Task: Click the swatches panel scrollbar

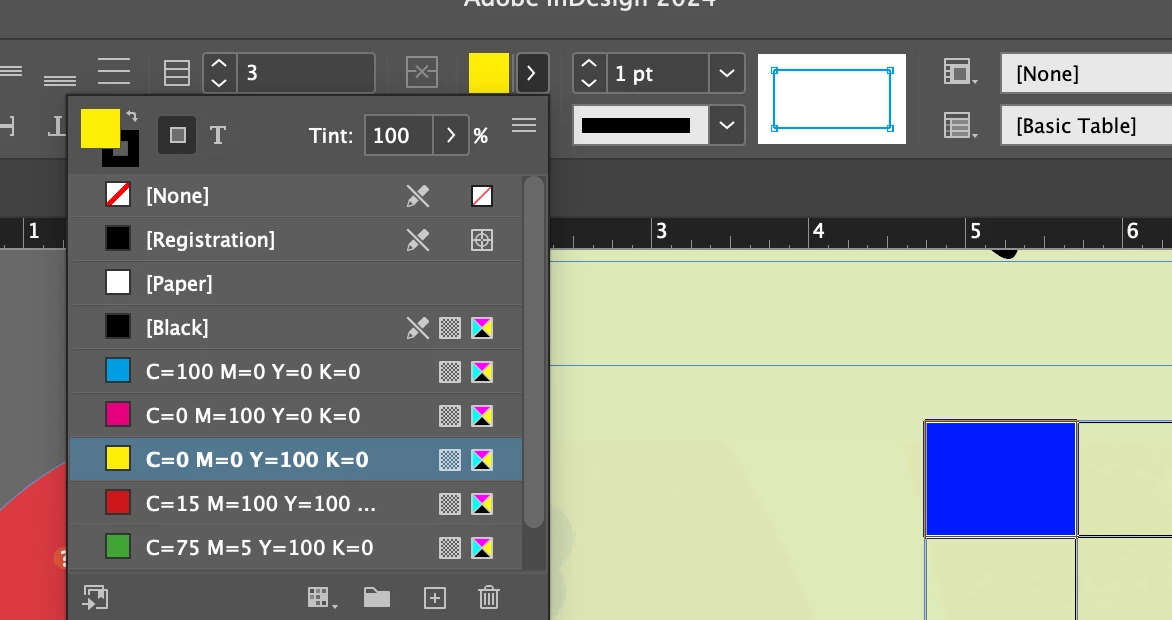Action: (x=534, y=352)
